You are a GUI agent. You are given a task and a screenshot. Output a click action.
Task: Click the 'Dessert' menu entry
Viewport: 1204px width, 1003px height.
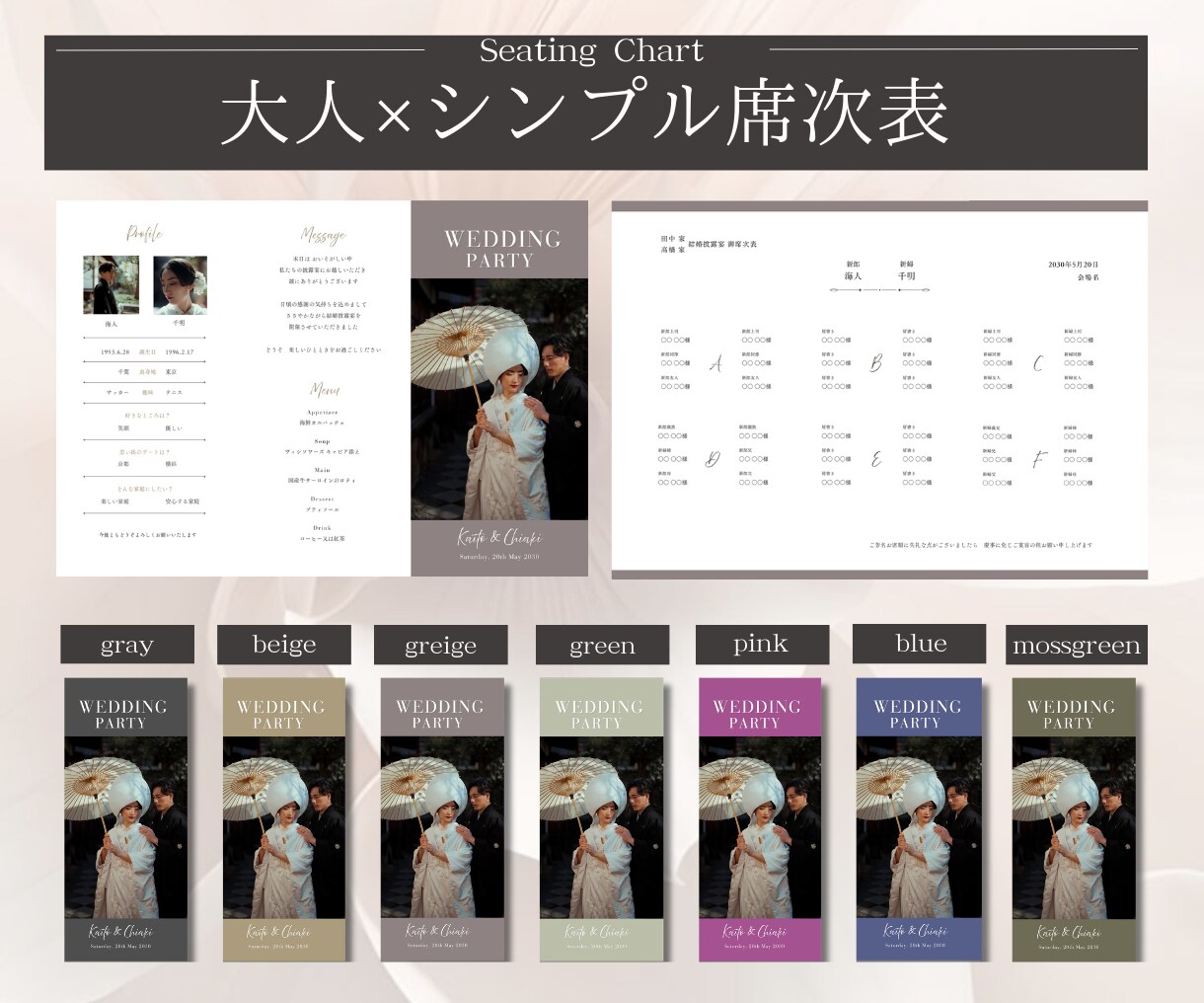point(324,500)
